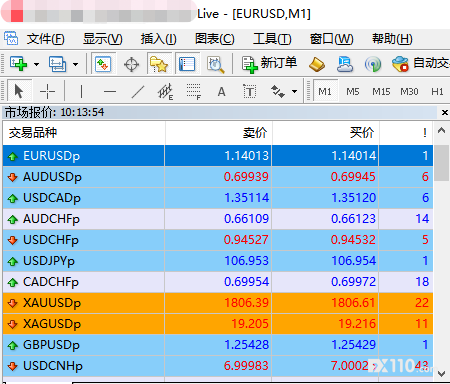
Task: Switch to M30 timeframe
Action: (409, 91)
